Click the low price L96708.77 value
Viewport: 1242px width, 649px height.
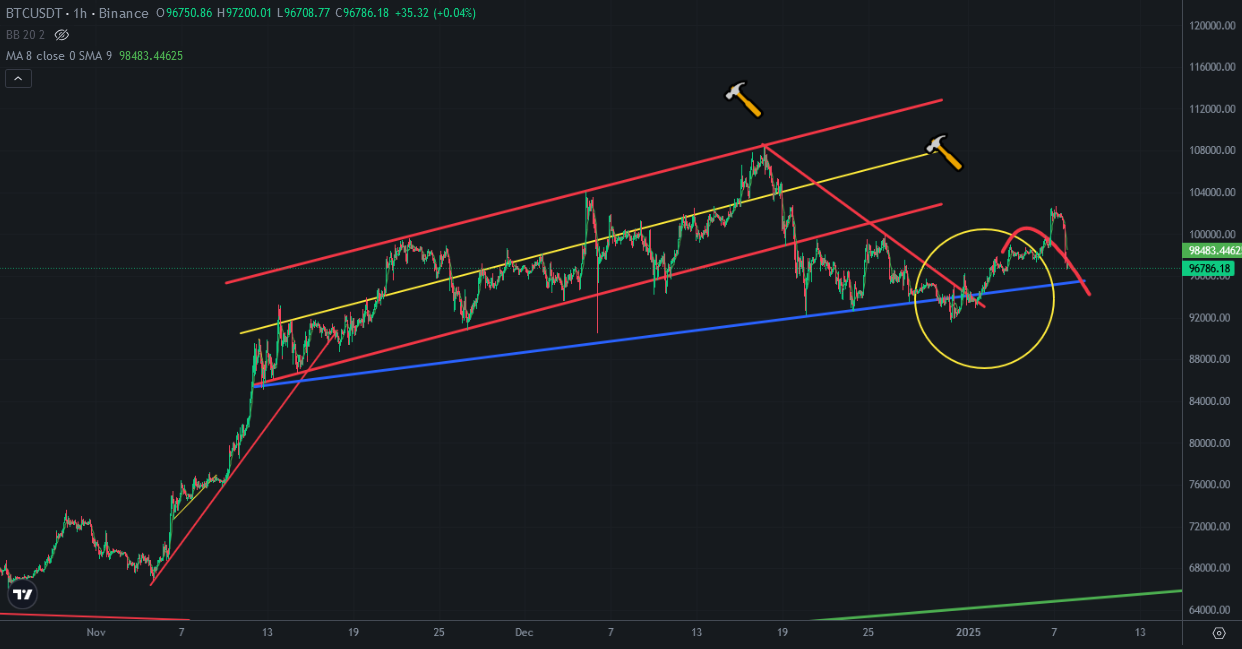[303, 13]
